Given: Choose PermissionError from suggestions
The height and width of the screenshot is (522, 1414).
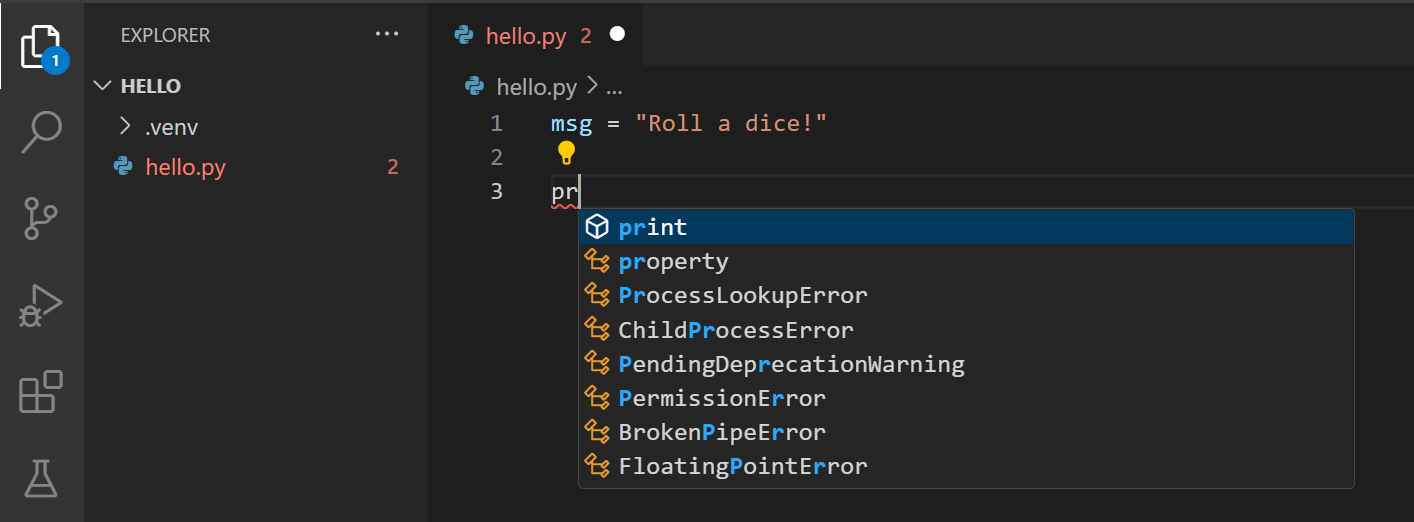Looking at the screenshot, I should click(x=722, y=398).
